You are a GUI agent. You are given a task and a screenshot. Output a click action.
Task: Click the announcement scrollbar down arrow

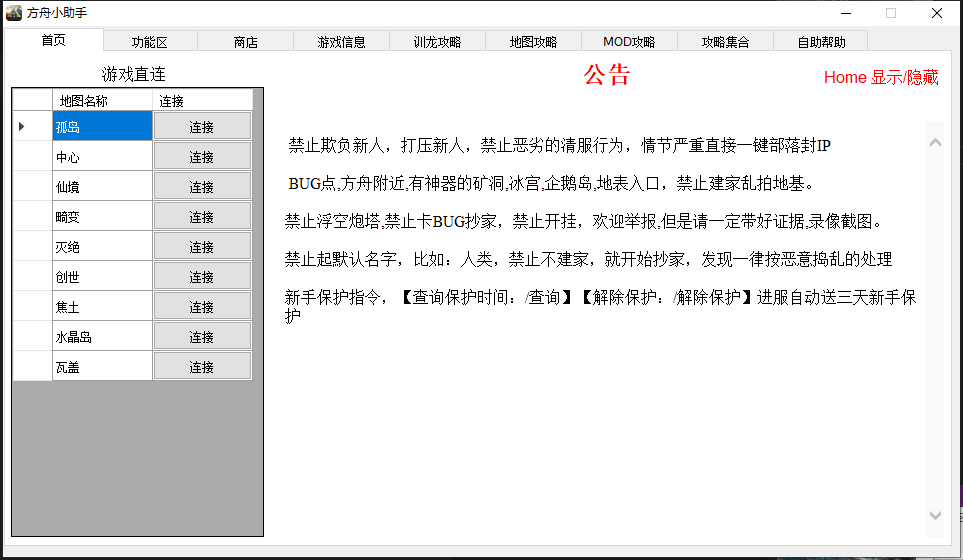point(935,515)
